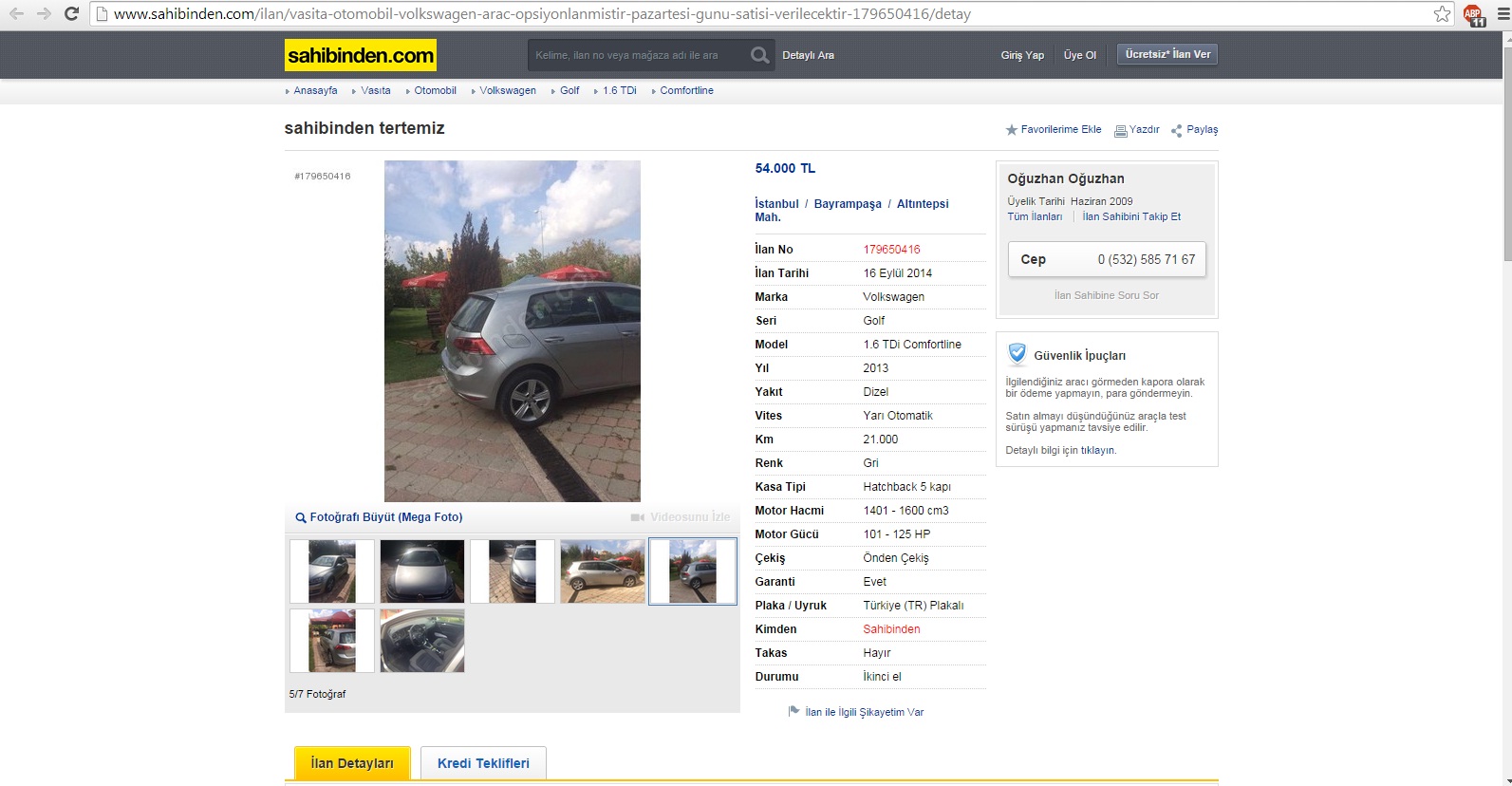Click the sahibinden.com logo
The image size is (1512, 786).
pos(361,55)
